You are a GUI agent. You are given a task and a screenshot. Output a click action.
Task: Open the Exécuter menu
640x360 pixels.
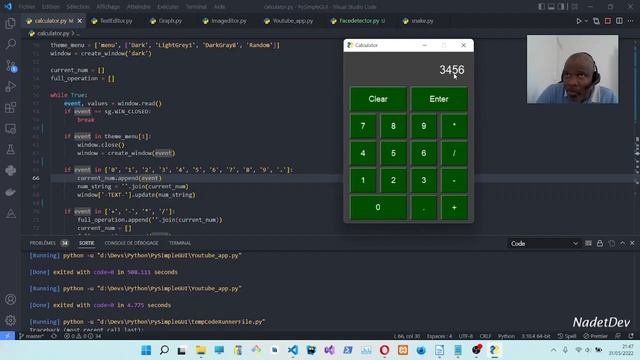click(168, 7)
